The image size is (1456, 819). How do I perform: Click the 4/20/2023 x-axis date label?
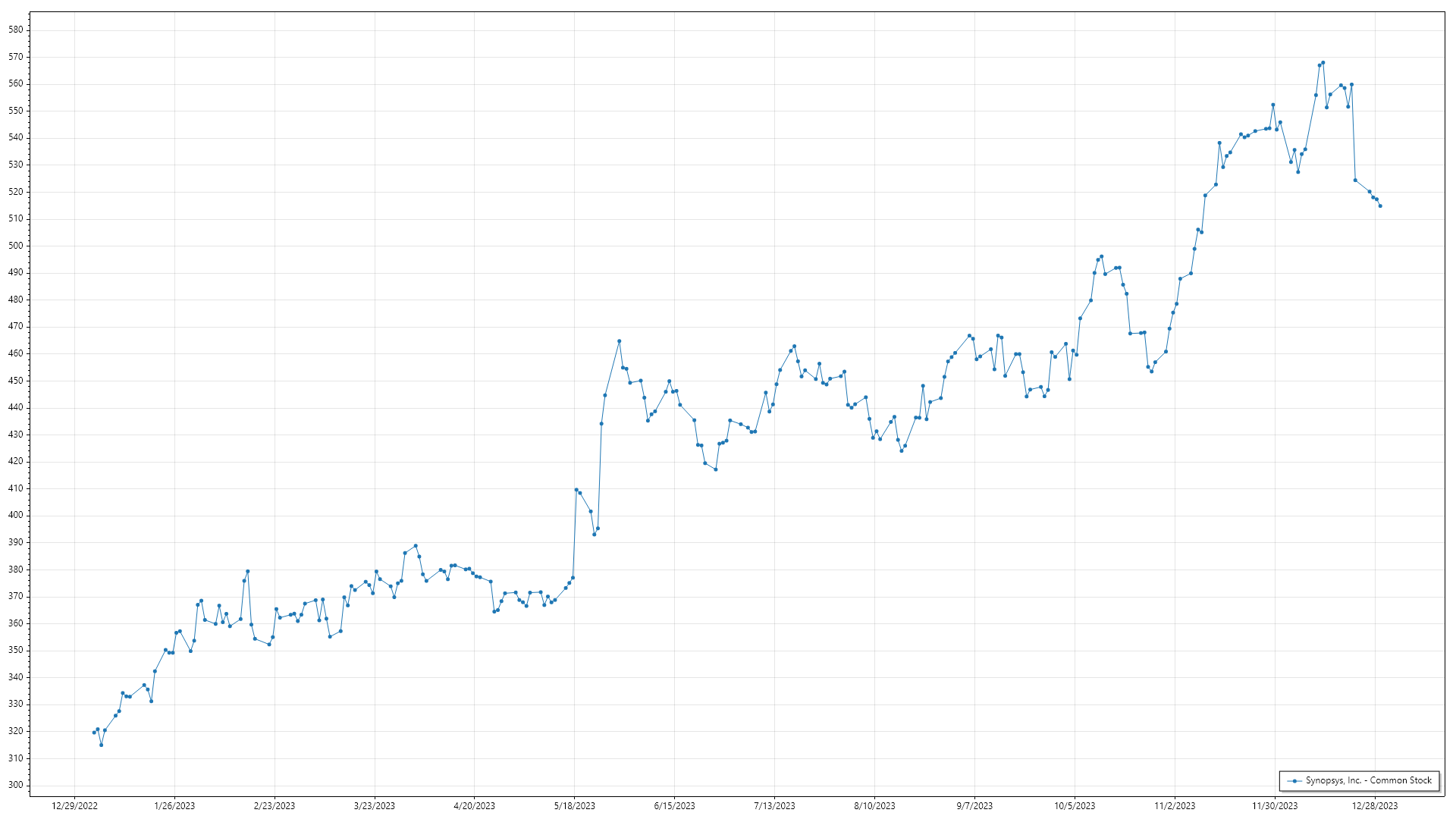pos(474,806)
